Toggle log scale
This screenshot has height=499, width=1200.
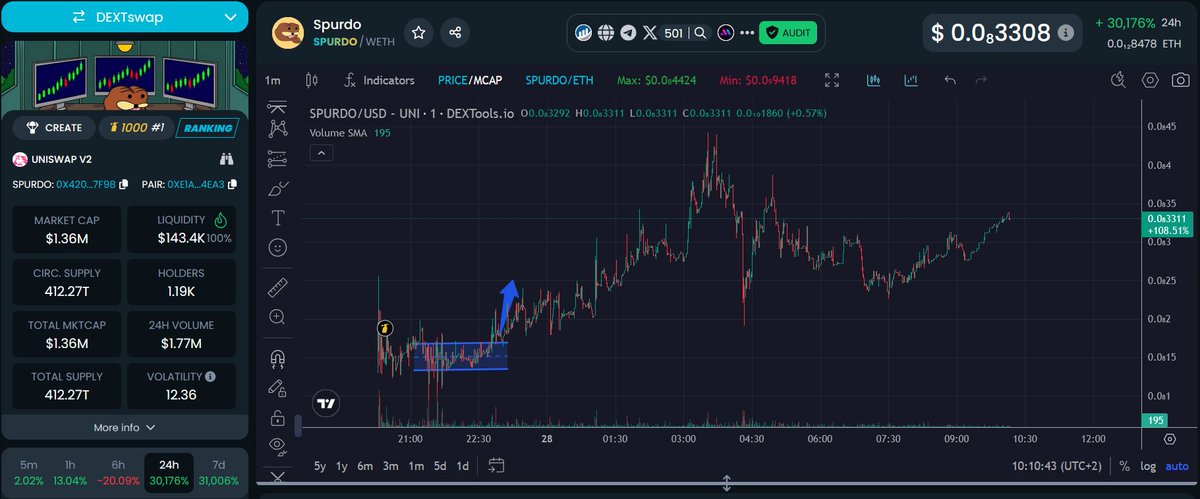[1149, 466]
